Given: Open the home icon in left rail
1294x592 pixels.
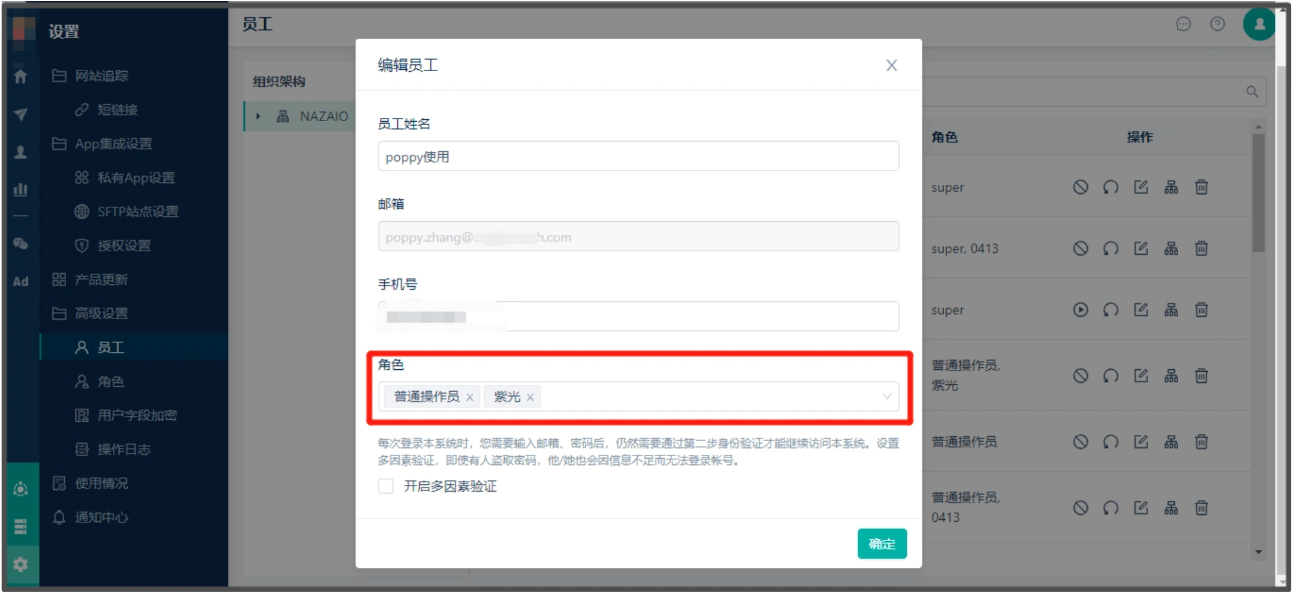Looking at the screenshot, I should point(20,77).
